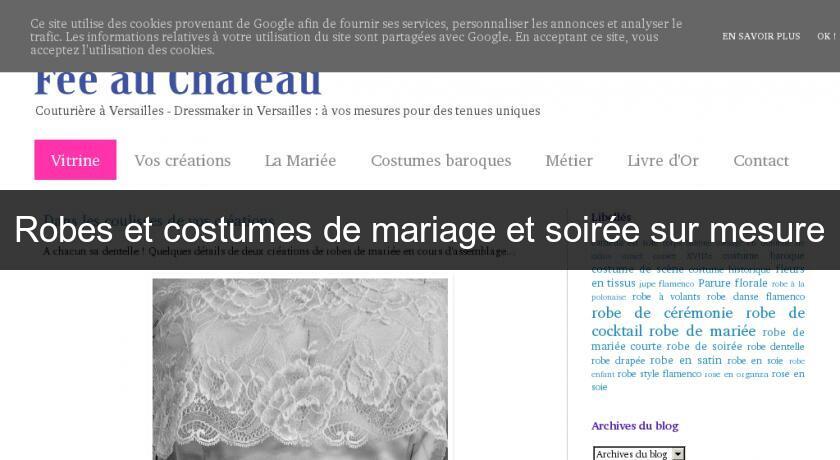Open 'Parure florale' tag
This screenshot has width=840, height=460.
(x=732, y=283)
